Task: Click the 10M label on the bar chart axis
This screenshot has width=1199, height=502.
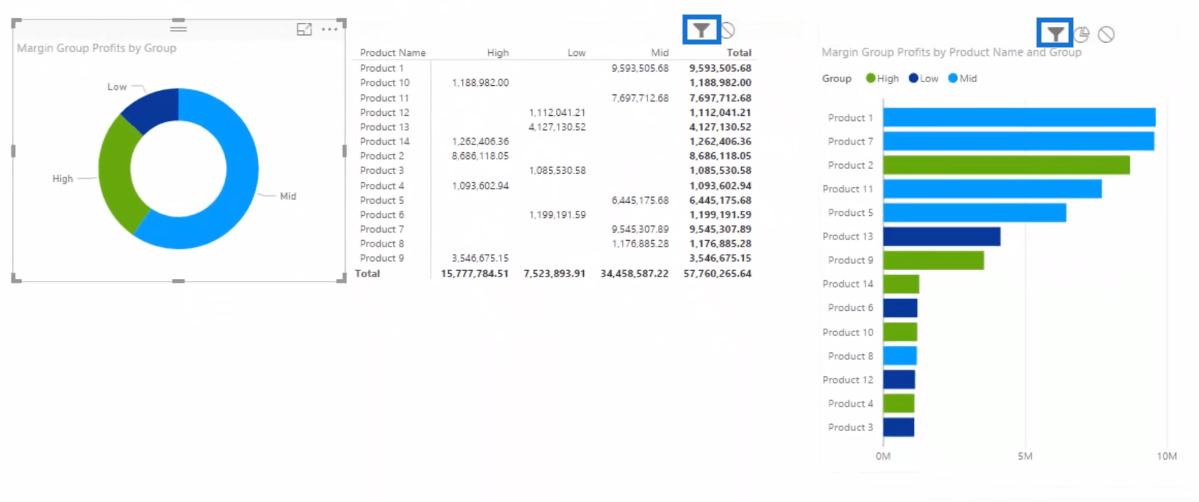Action: (x=1167, y=457)
